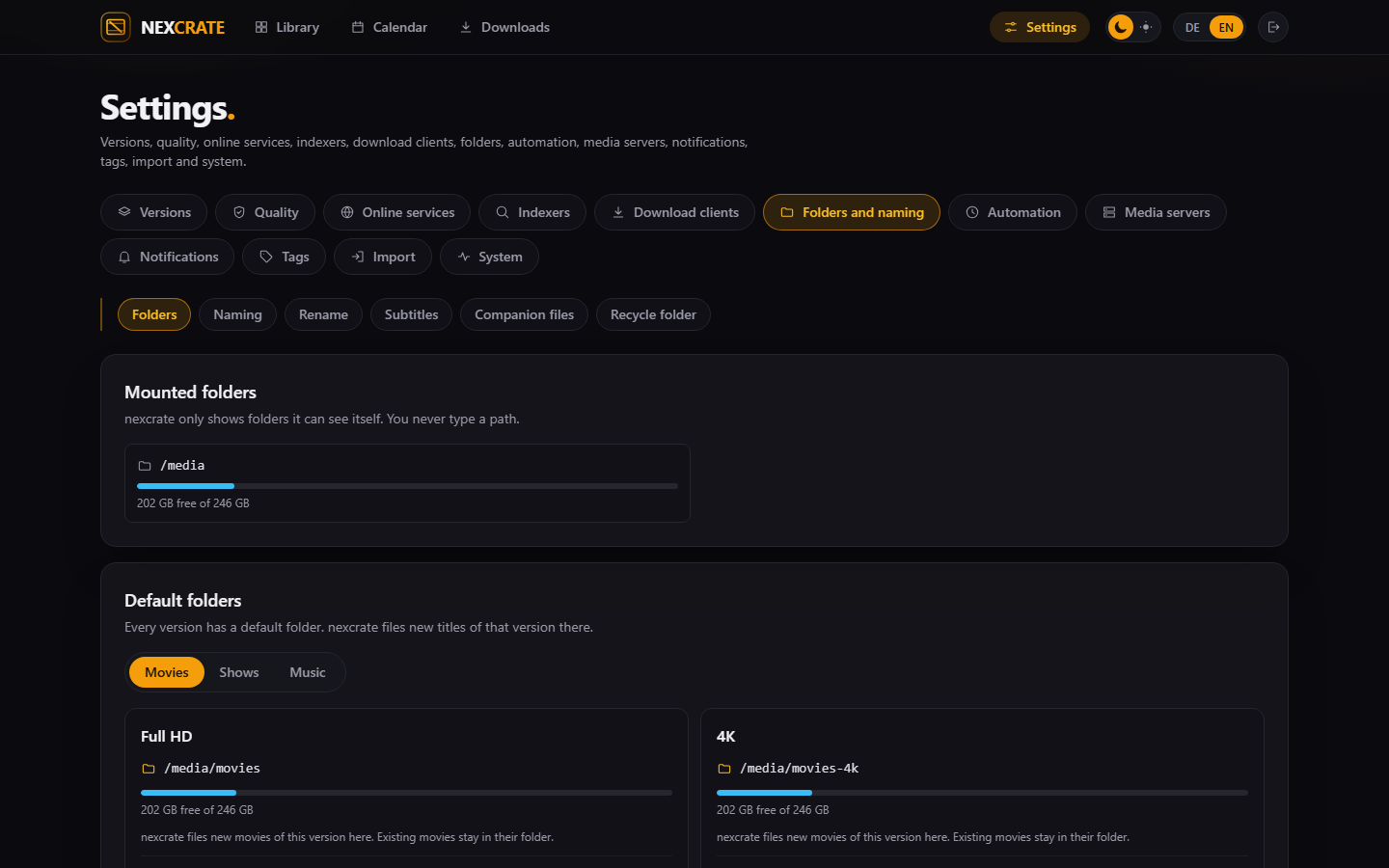Go to the Downloads page

pyautogui.click(x=504, y=27)
